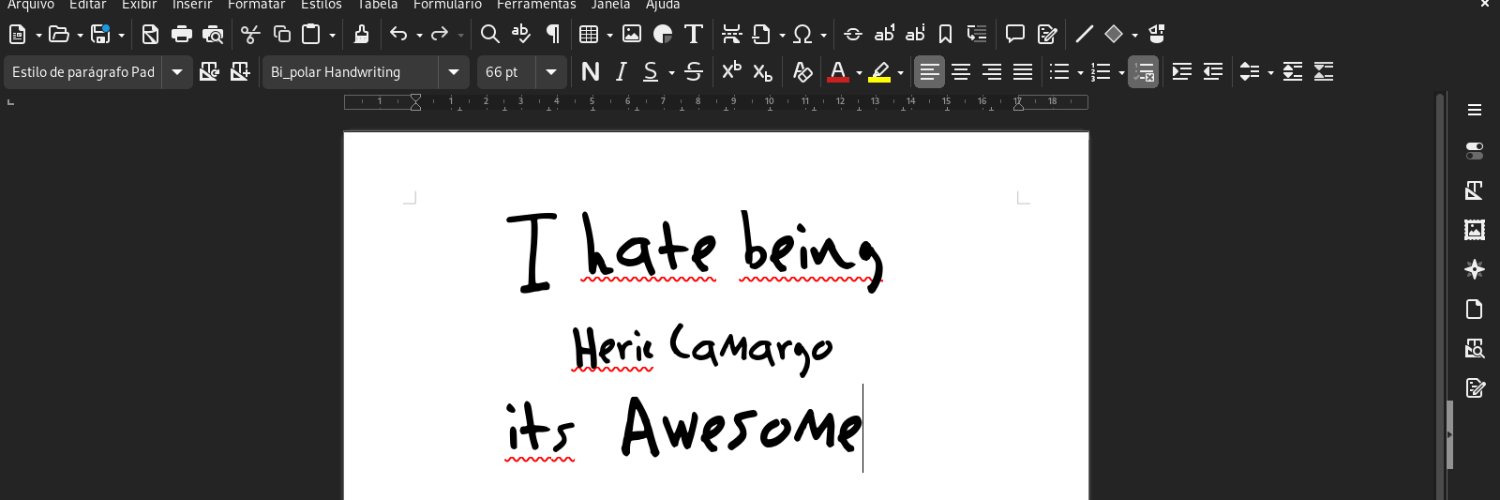Toggle Superscript formatting
This screenshot has height=500, width=1500.
[x=732, y=72]
